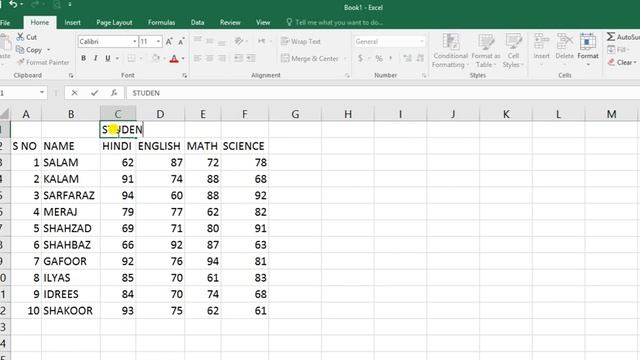Switch to the Page Layout tab
The width and height of the screenshot is (640, 360).
(114, 22)
